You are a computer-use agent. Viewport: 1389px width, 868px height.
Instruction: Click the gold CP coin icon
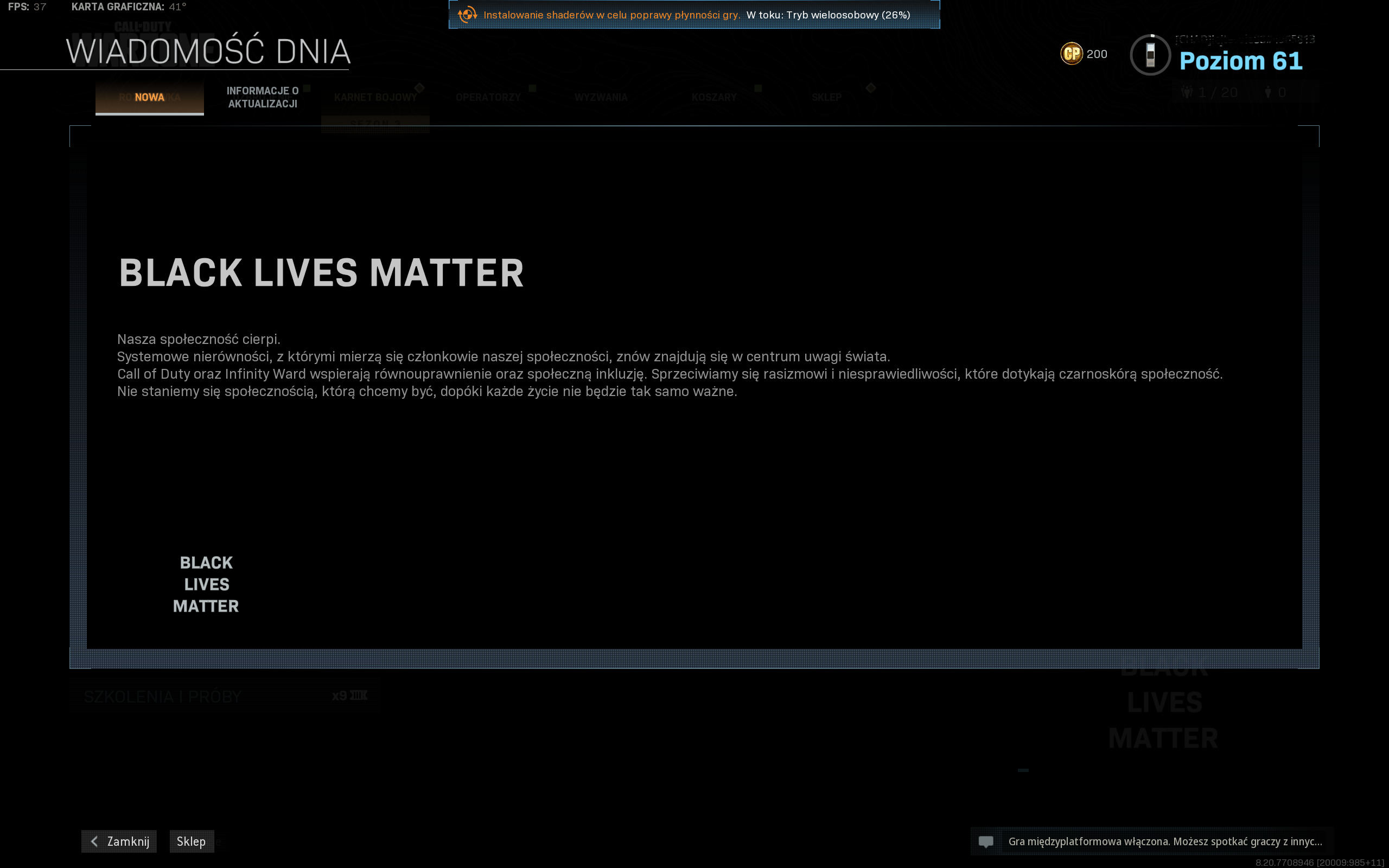pyautogui.click(x=1071, y=54)
